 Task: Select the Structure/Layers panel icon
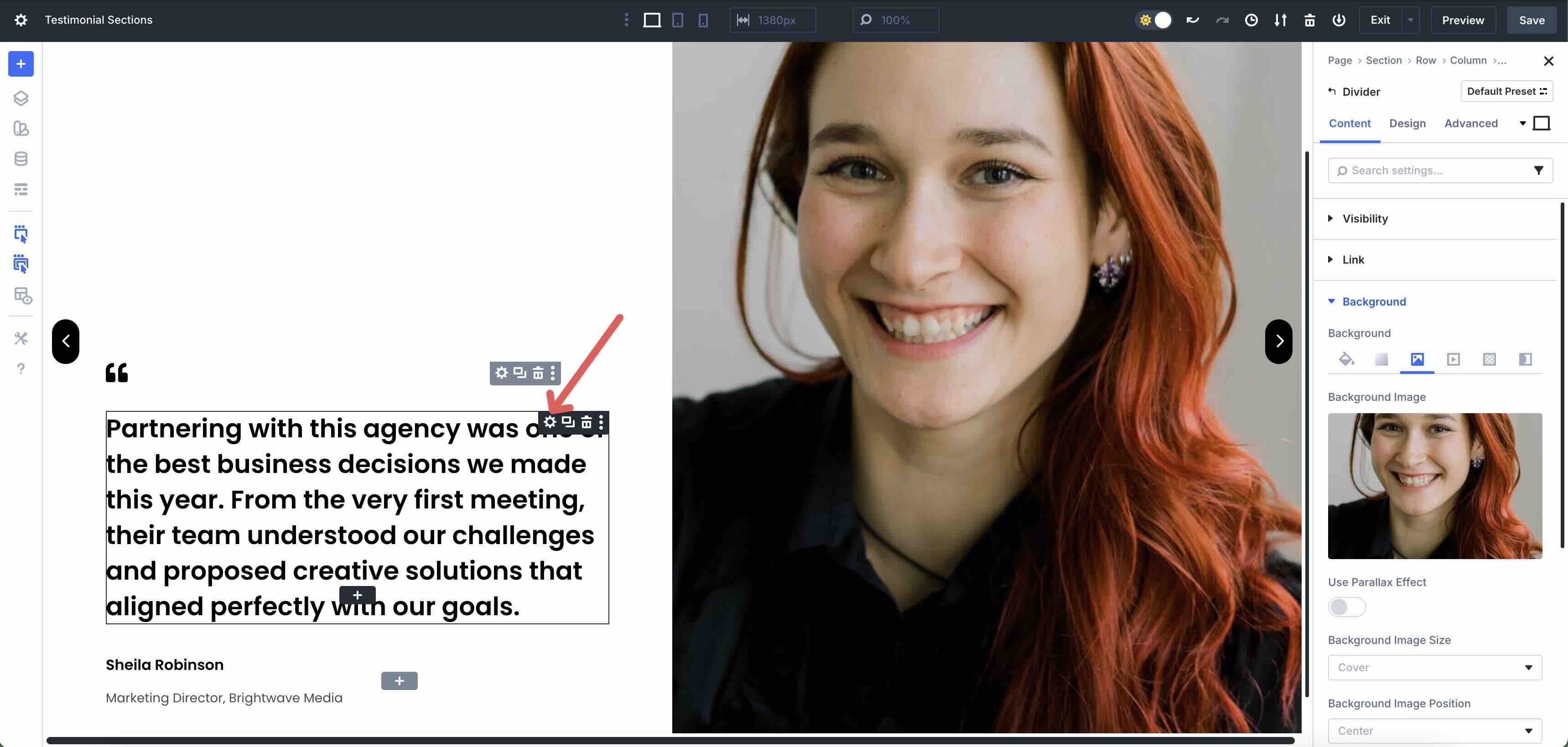(x=21, y=98)
